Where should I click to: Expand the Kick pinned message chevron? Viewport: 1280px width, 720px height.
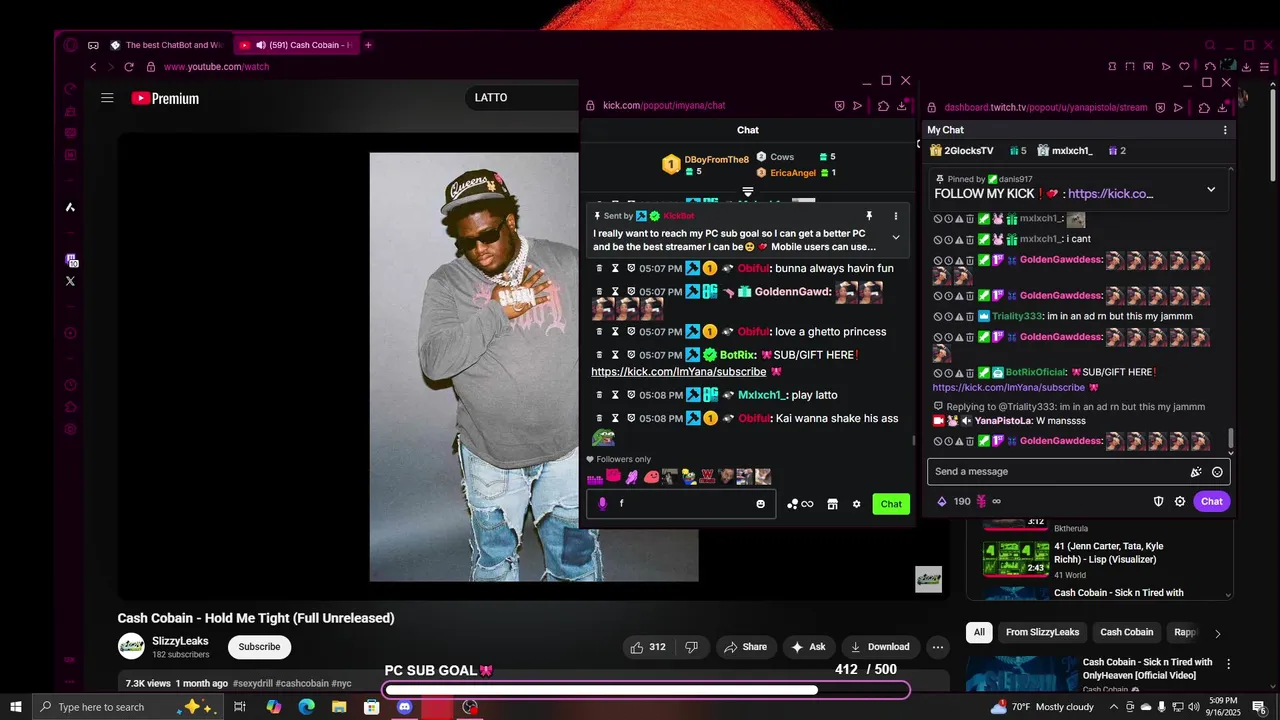tap(895, 238)
